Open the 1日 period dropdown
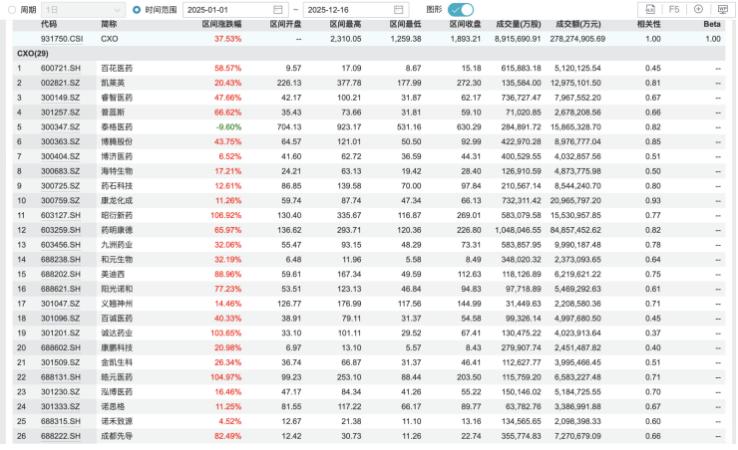Screen dimensions: 738x450 click(83, 9)
